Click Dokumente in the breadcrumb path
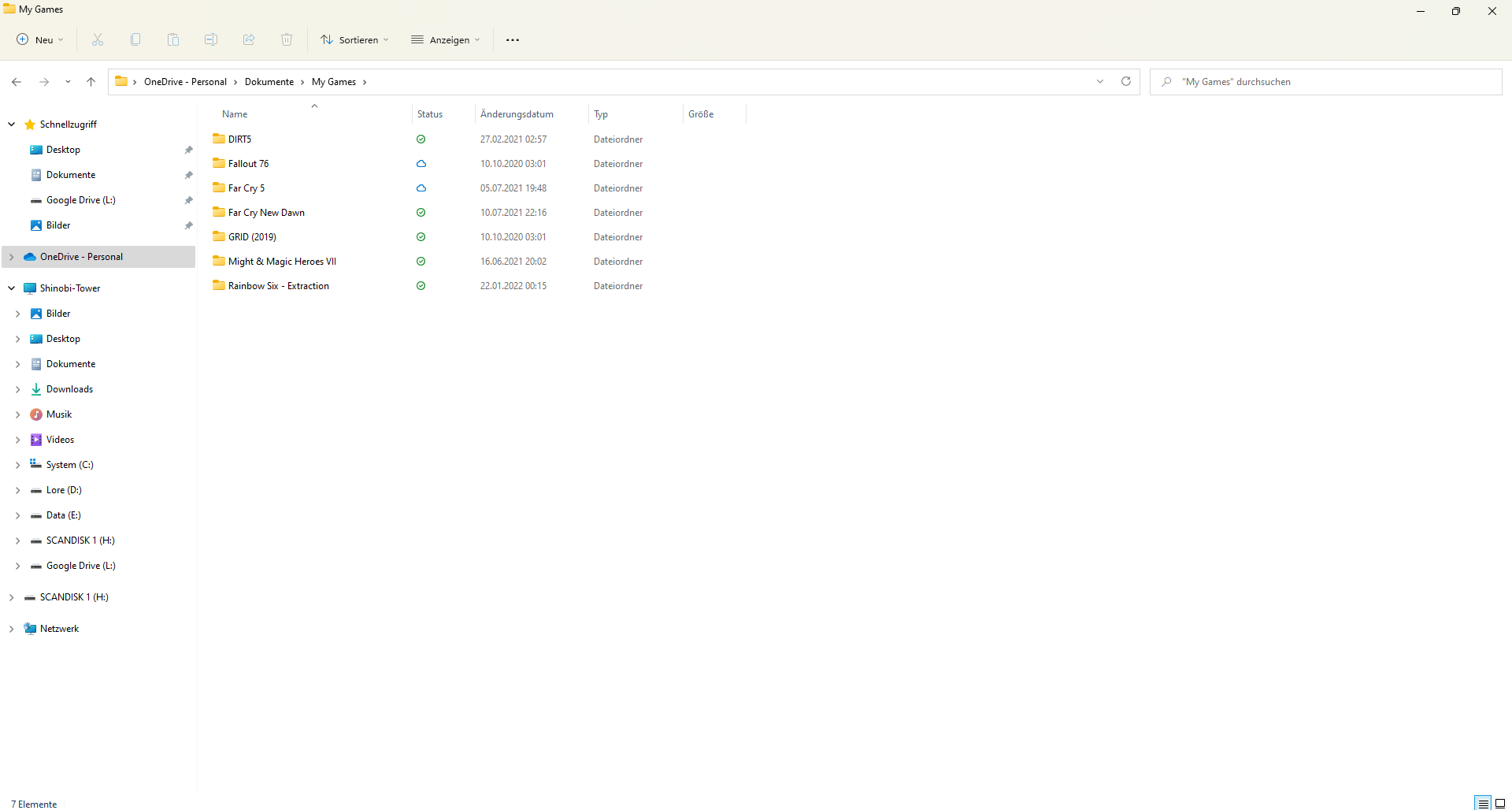Screen dimensions: 1512x810 [269, 82]
